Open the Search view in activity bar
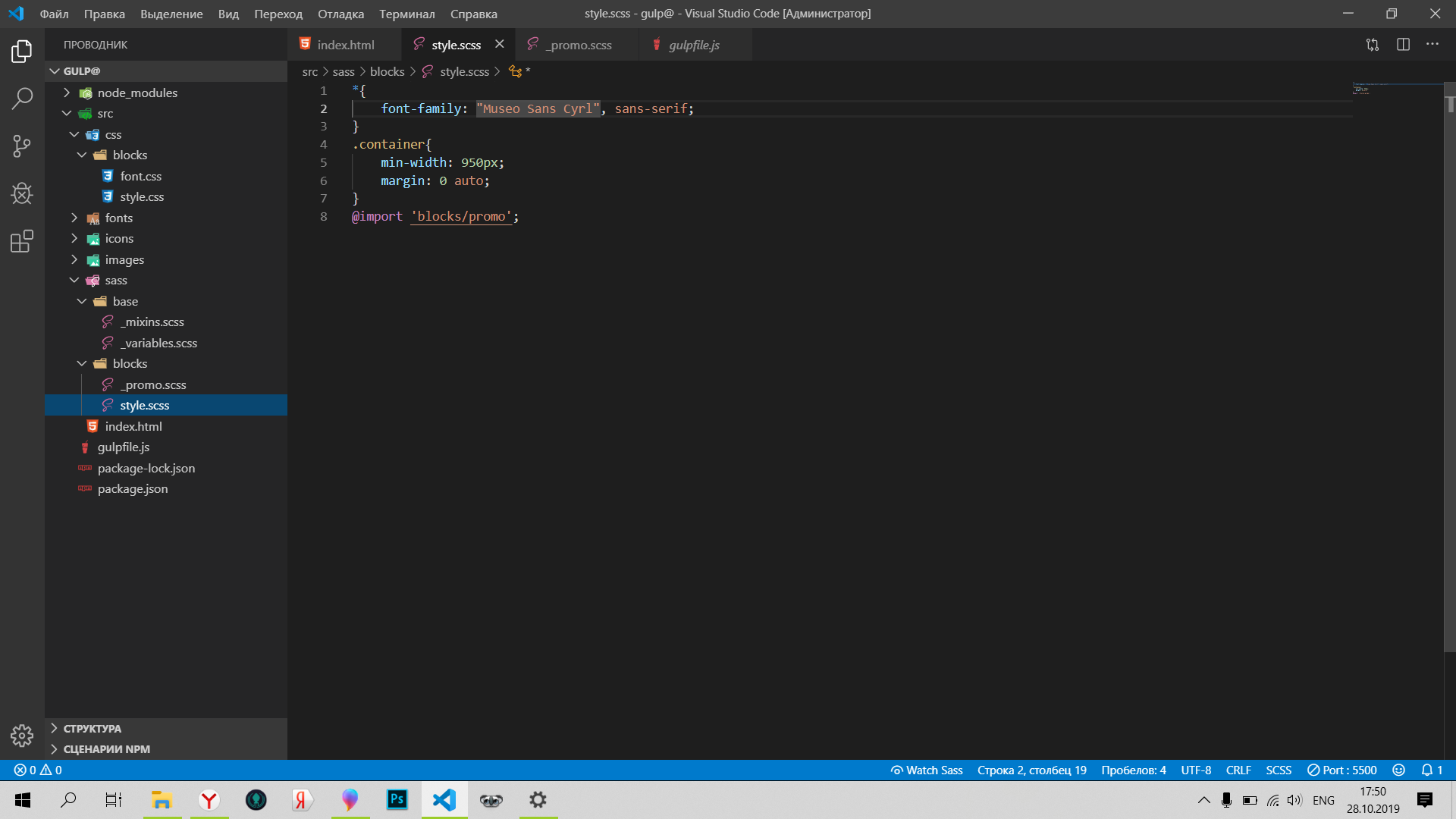Screen dimensions: 1456x819 point(22,99)
